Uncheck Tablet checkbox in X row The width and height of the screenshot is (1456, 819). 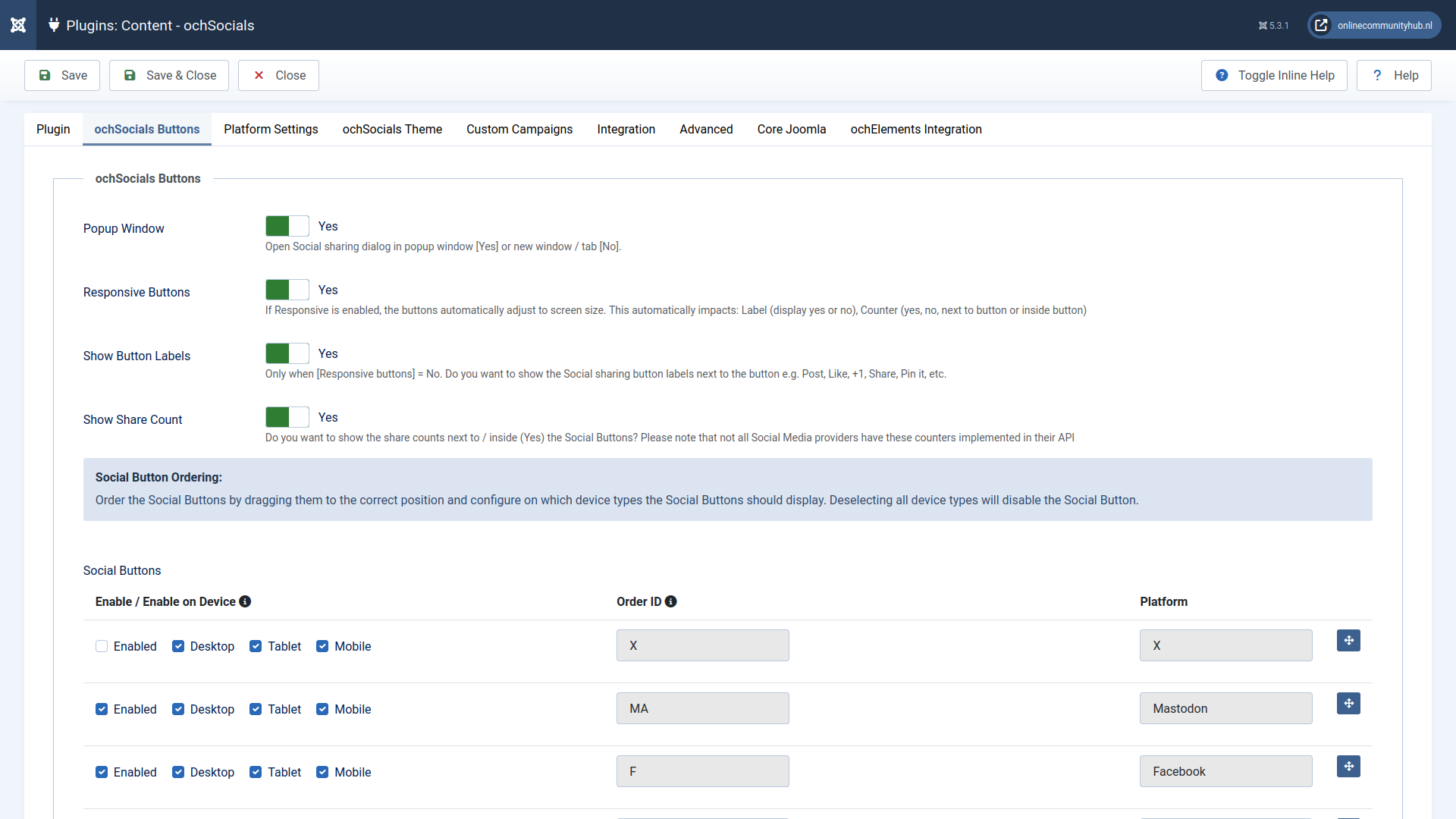256,646
